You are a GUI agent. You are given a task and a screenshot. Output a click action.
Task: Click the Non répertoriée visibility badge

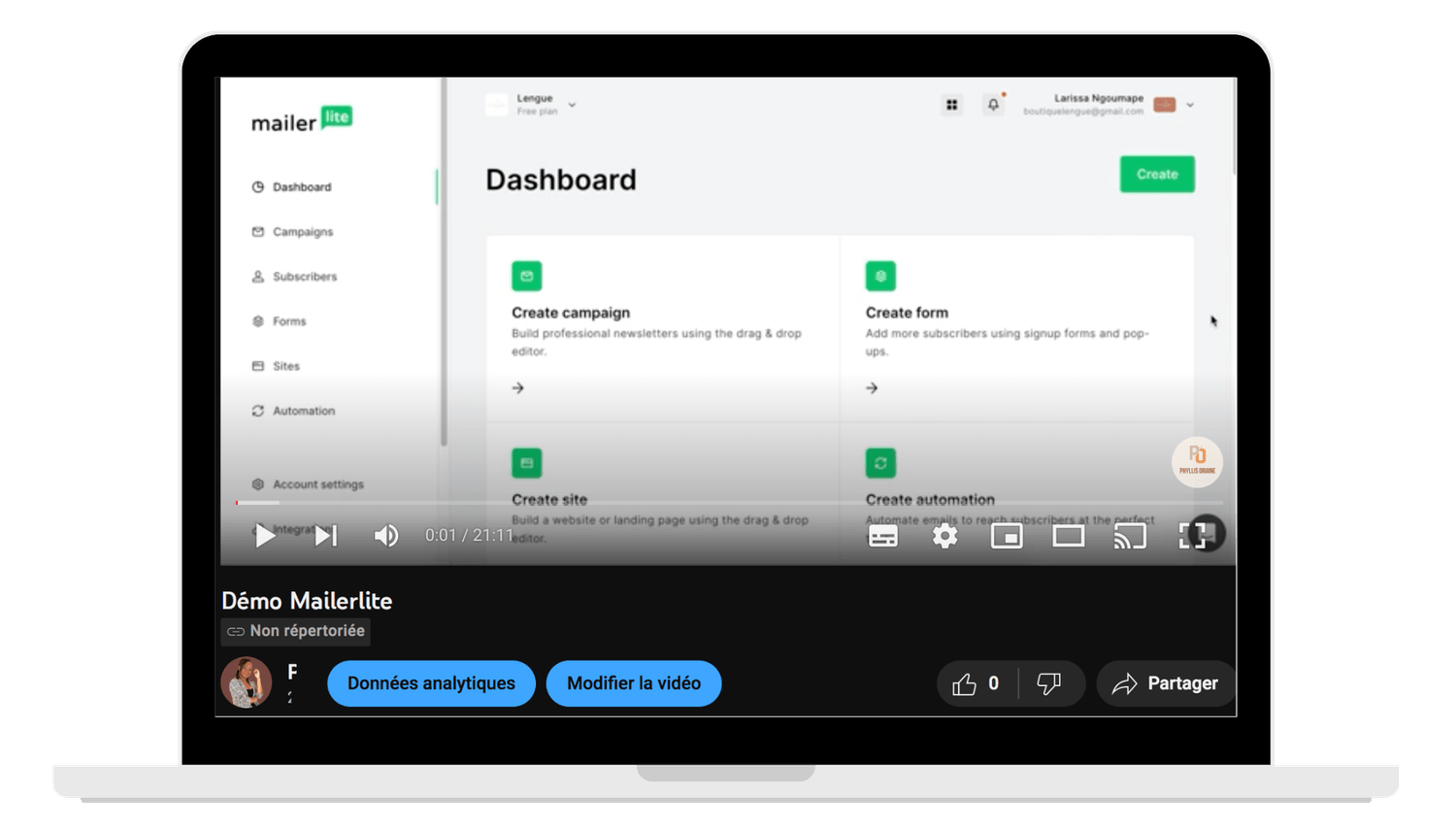[296, 631]
